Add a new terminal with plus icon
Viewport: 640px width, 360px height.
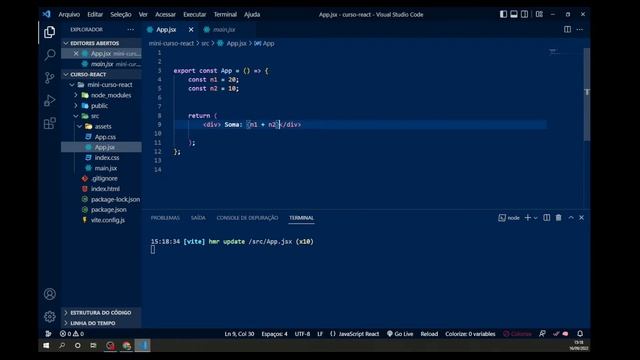(x=527, y=218)
